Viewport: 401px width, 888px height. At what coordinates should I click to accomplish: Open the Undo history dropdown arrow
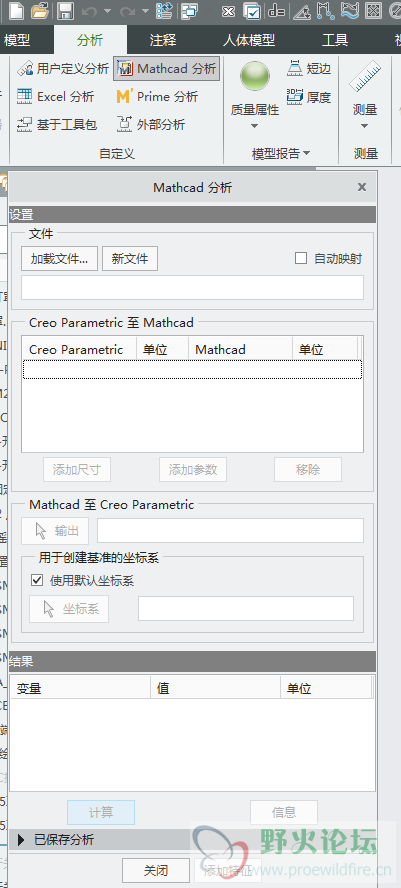107,10
